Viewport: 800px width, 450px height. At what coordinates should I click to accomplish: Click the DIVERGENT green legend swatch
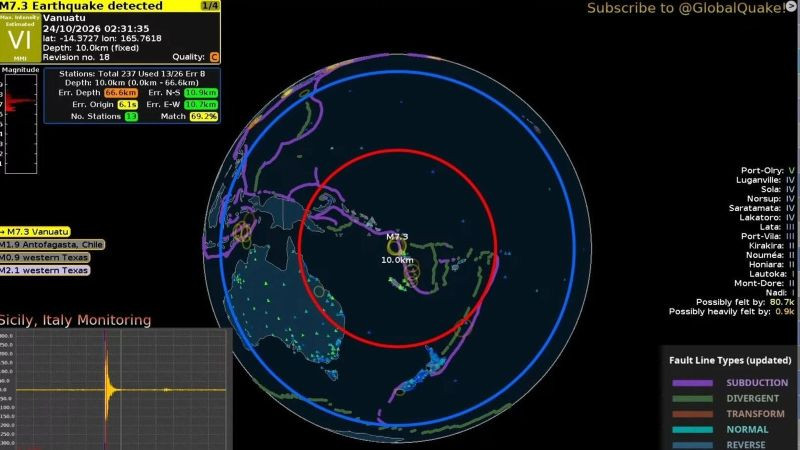(x=692, y=398)
